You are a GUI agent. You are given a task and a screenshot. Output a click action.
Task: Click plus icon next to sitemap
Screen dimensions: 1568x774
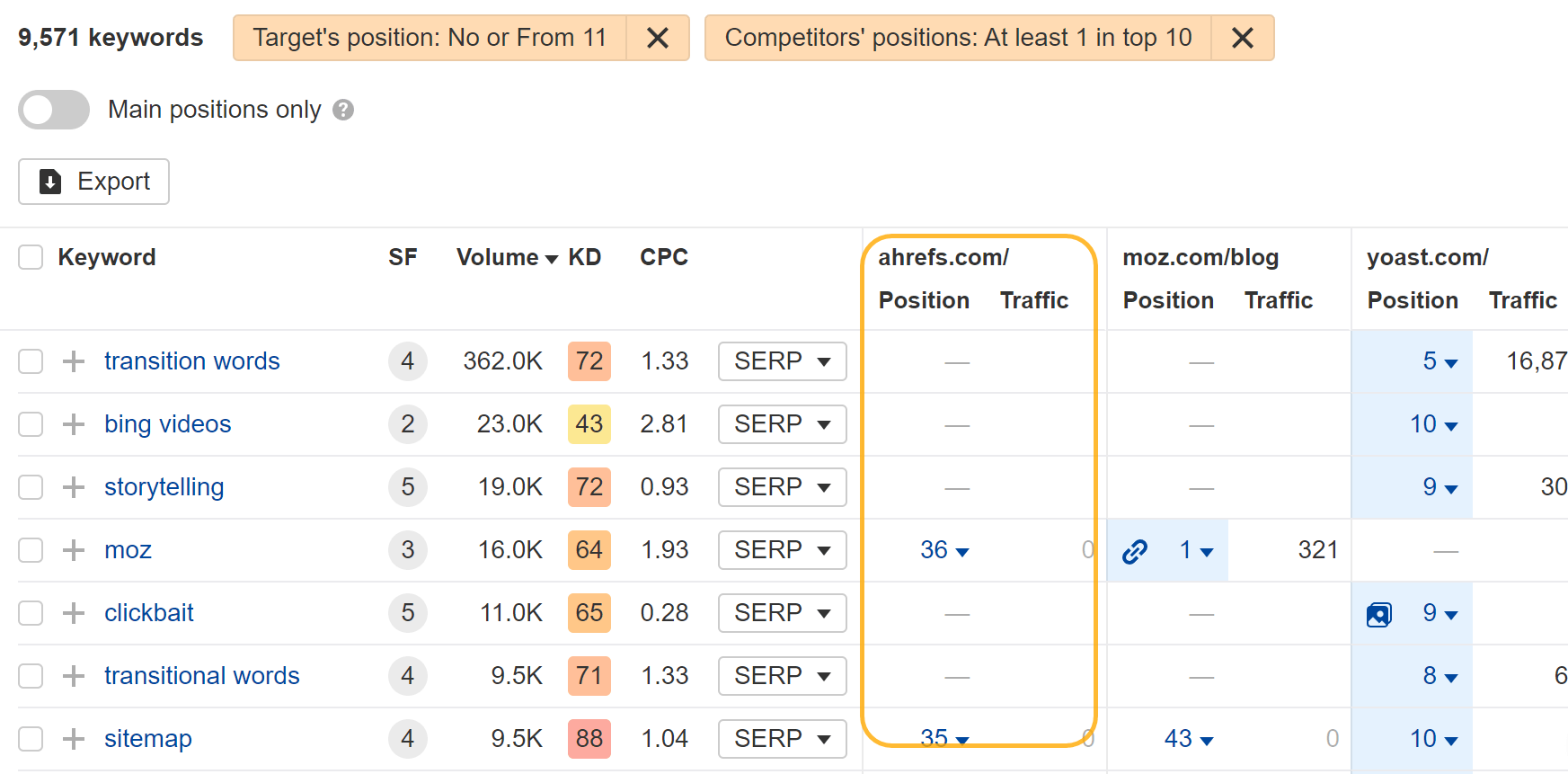74,739
